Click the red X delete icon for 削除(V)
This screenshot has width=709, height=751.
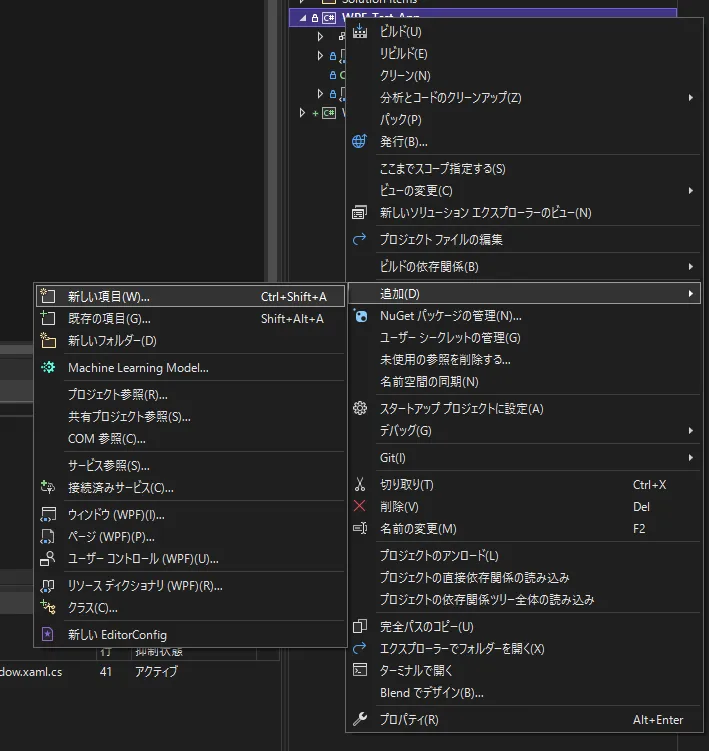(359, 506)
